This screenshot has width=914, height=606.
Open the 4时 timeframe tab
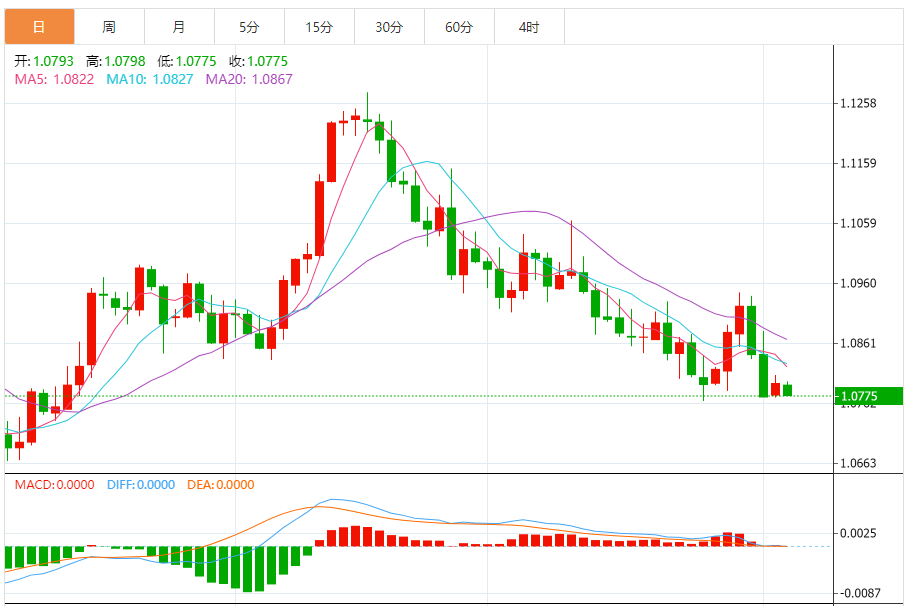tap(529, 27)
